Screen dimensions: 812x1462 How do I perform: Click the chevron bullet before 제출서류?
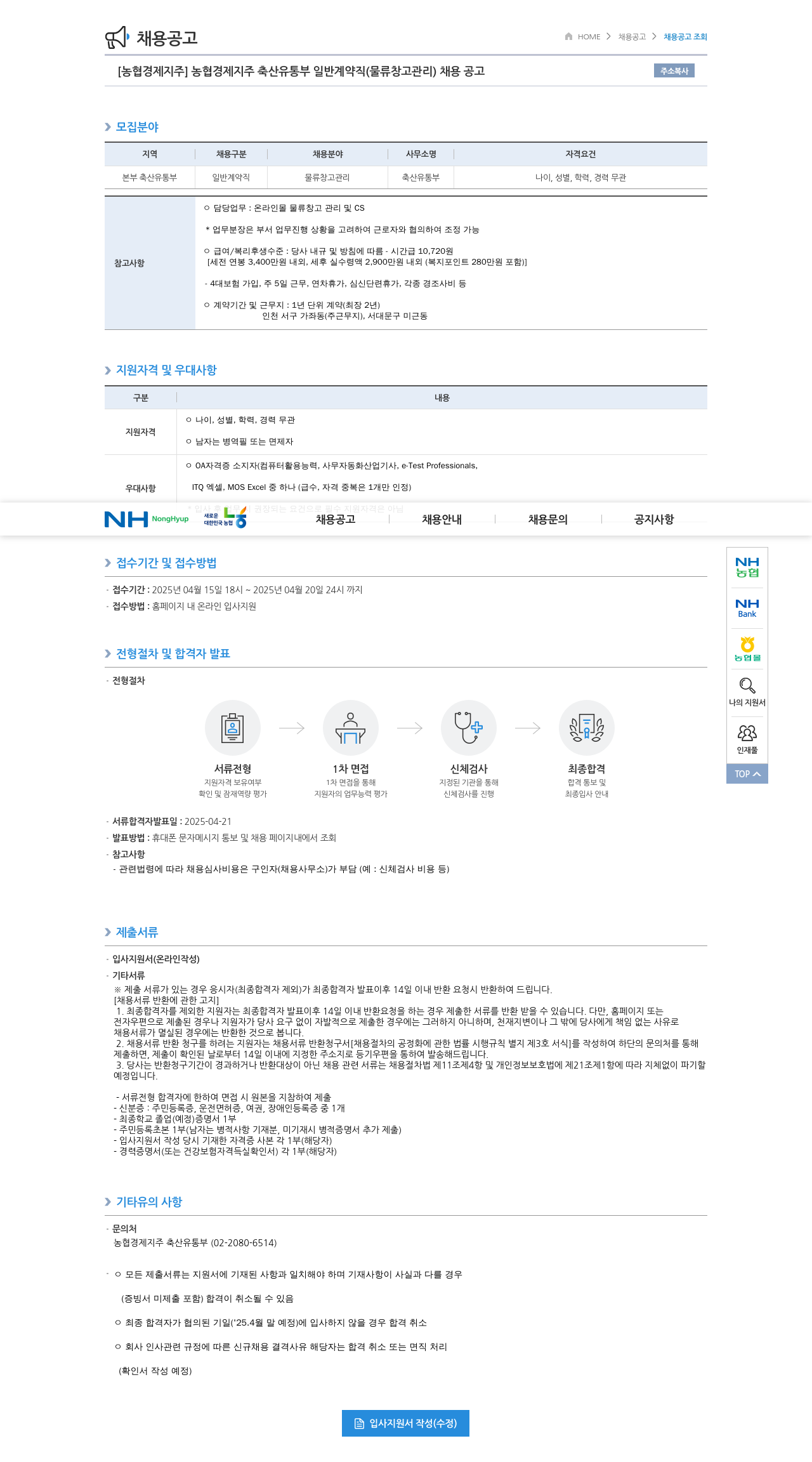pyautogui.click(x=108, y=932)
